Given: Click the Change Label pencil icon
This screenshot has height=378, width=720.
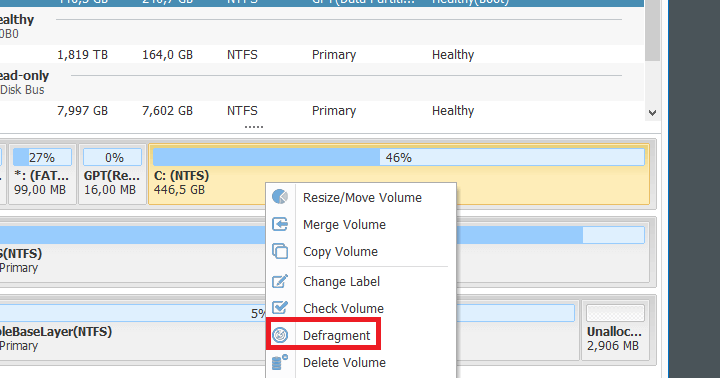Looking at the screenshot, I should [280, 281].
